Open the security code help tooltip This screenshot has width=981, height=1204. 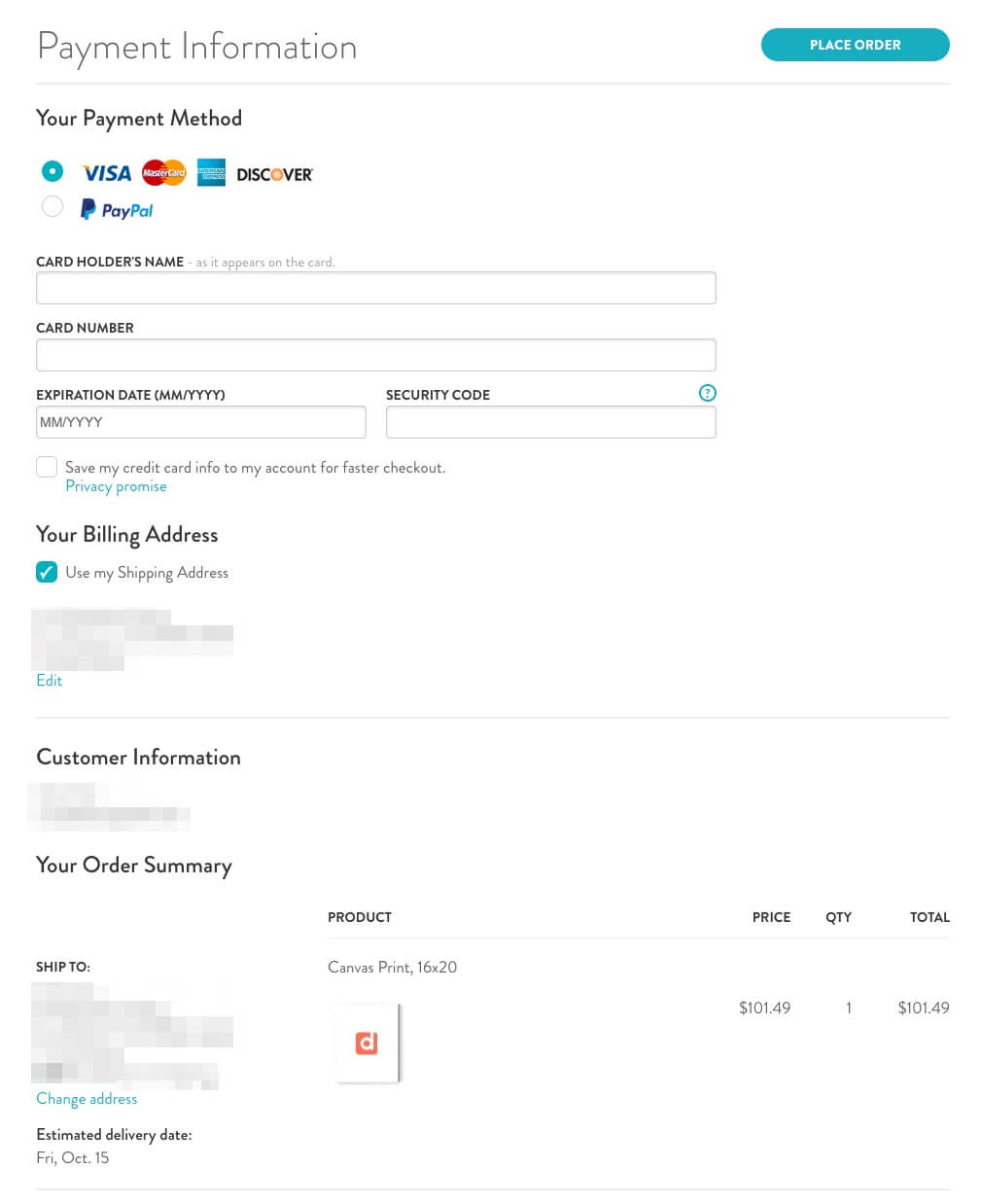tap(707, 393)
